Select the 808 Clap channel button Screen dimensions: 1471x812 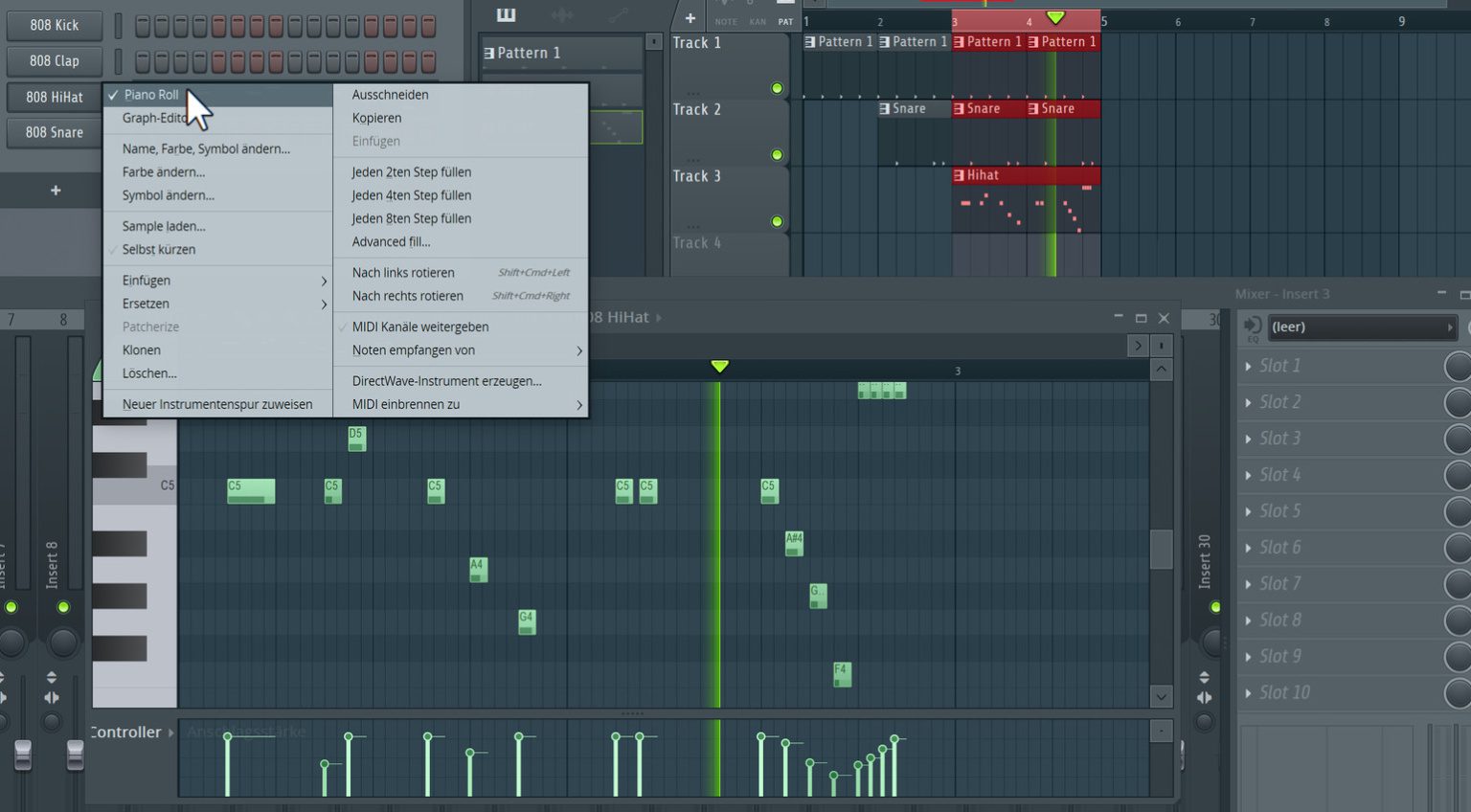[x=53, y=60]
